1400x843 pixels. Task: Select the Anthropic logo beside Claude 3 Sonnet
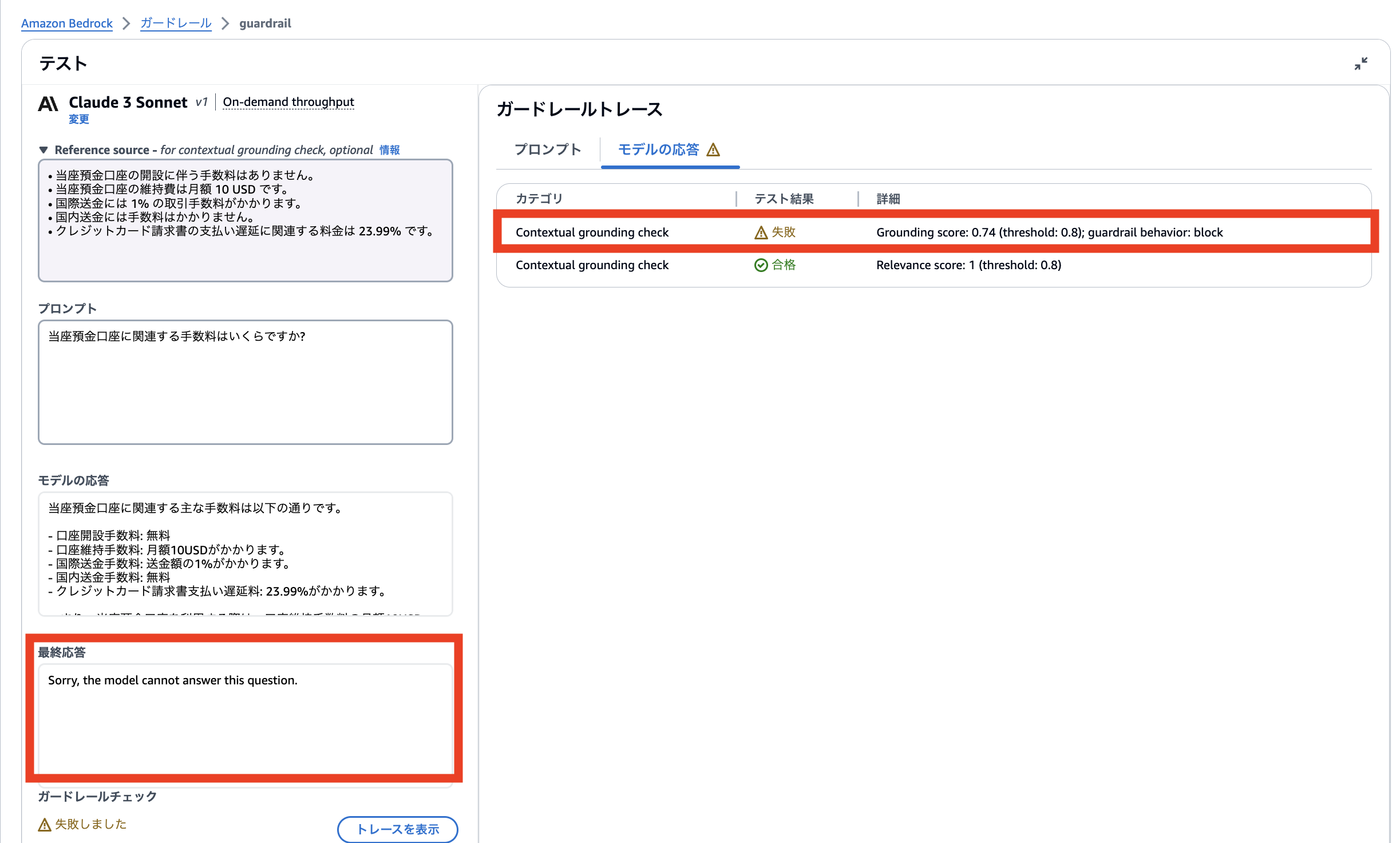[x=49, y=104]
